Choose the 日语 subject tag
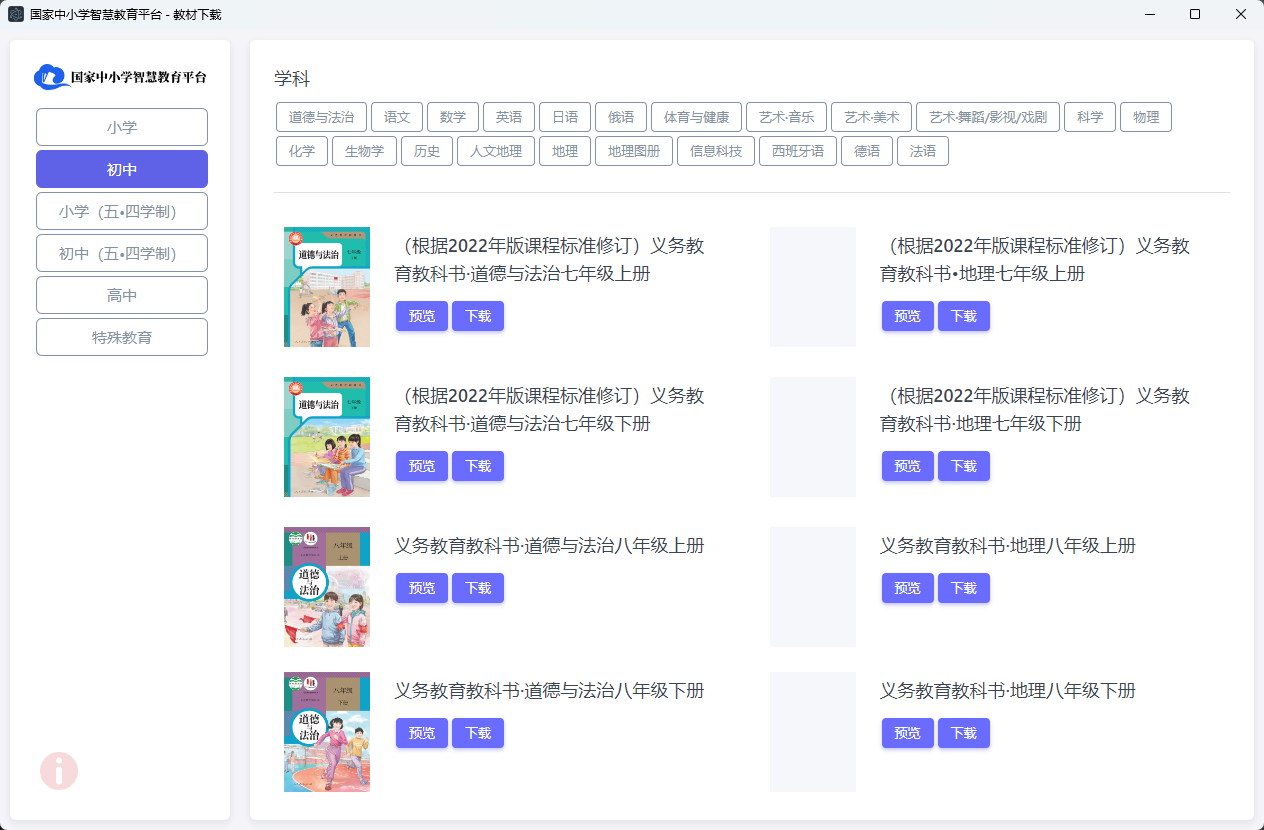This screenshot has width=1264, height=830. click(565, 117)
